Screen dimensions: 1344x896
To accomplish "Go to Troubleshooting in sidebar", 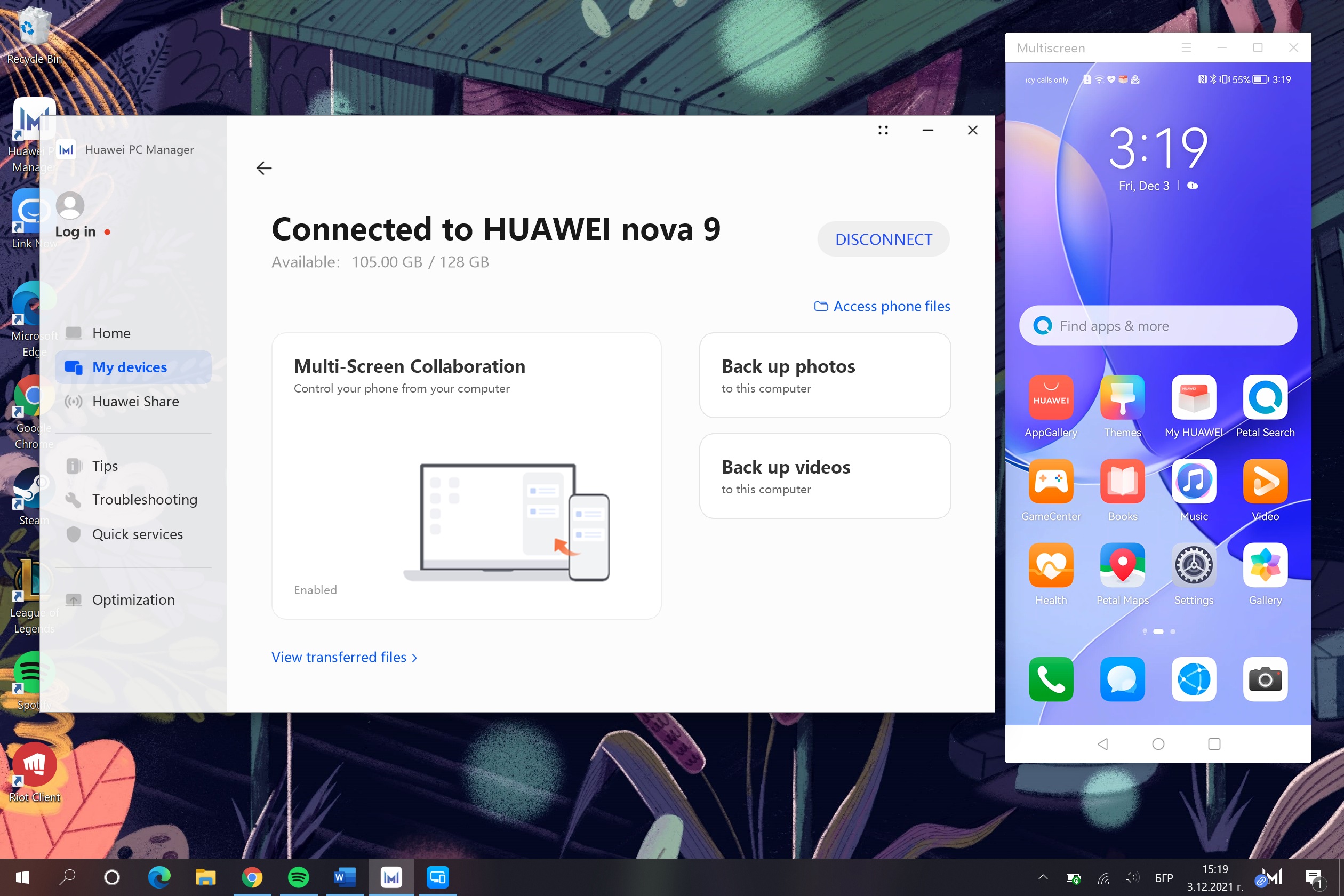I will point(145,499).
